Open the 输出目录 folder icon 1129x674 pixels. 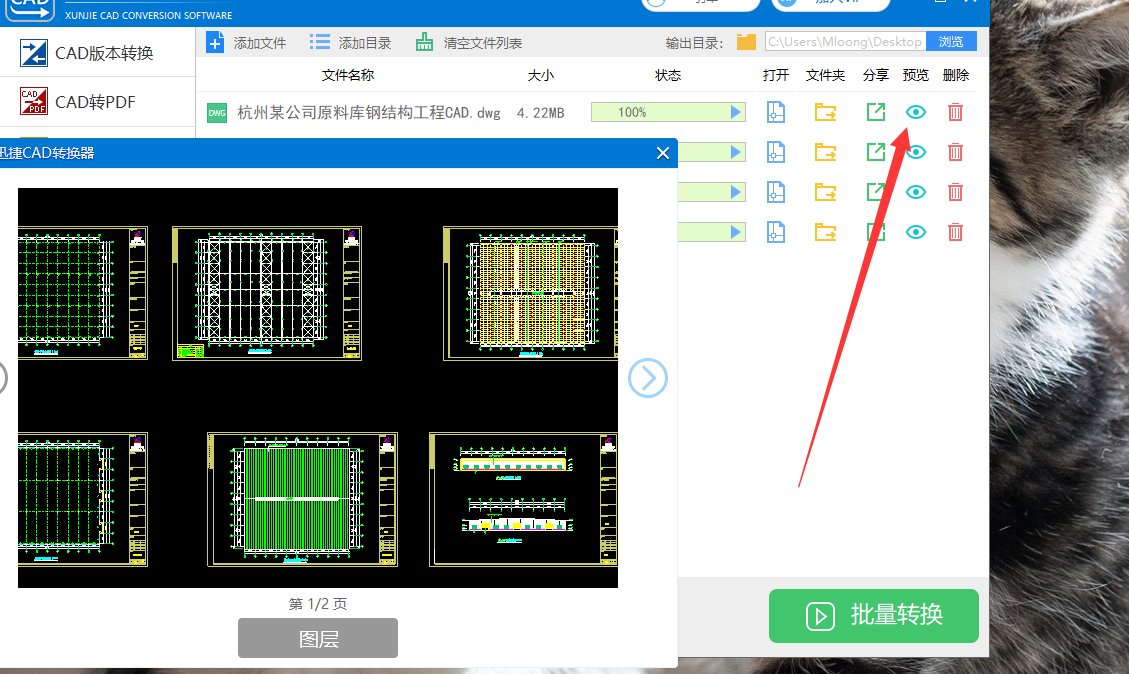coord(744,41)
